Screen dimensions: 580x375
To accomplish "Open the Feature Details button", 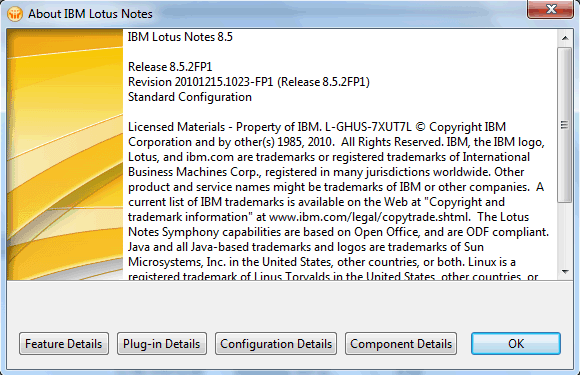I will 64,344.
